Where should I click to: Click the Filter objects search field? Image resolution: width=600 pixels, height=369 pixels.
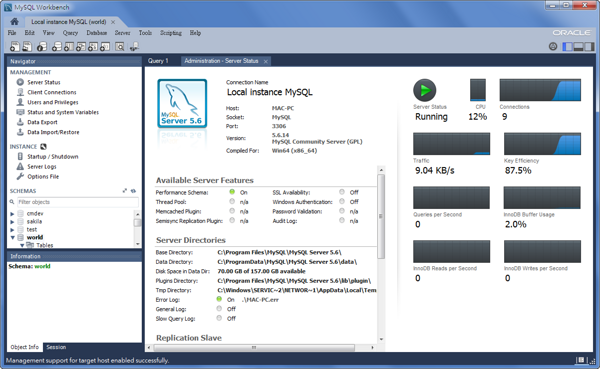(x=78, y=202)
